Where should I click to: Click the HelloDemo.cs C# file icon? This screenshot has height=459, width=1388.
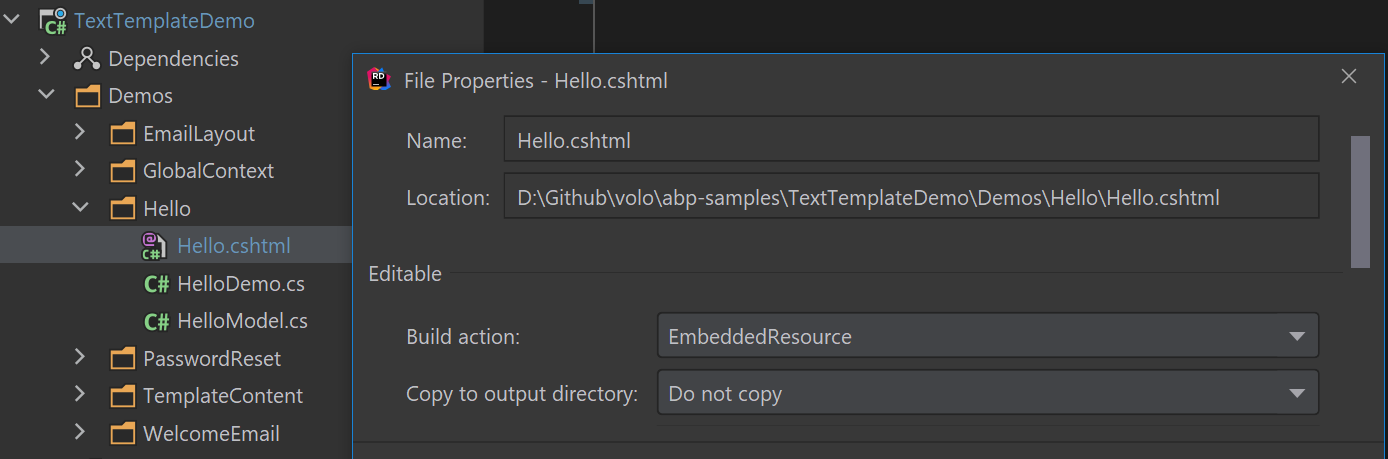tap(156, 284)
